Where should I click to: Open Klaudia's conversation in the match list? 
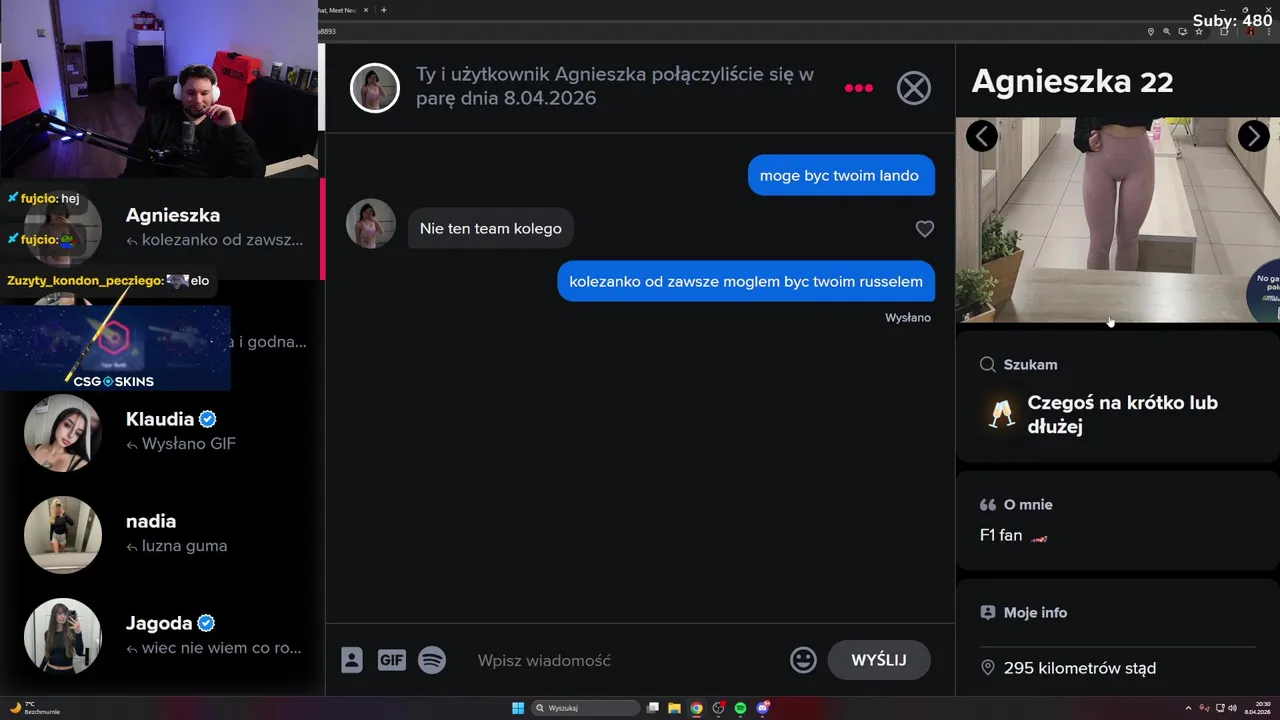(165, 432)
